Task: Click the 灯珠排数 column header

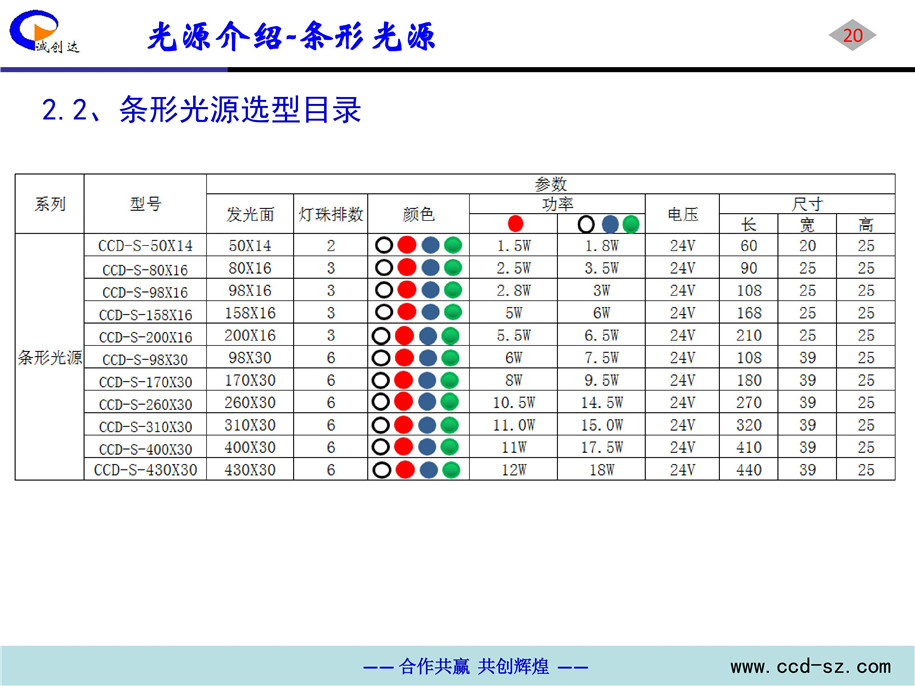Action: tap(331, 214)
